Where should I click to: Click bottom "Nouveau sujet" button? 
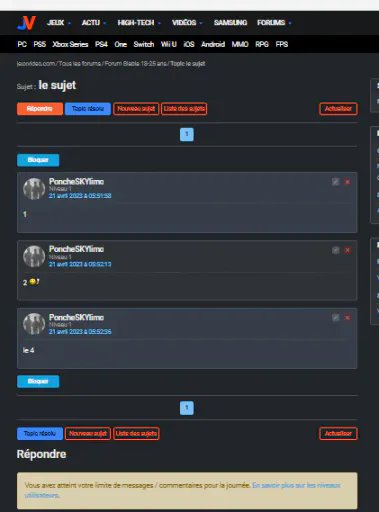point(88,434)
